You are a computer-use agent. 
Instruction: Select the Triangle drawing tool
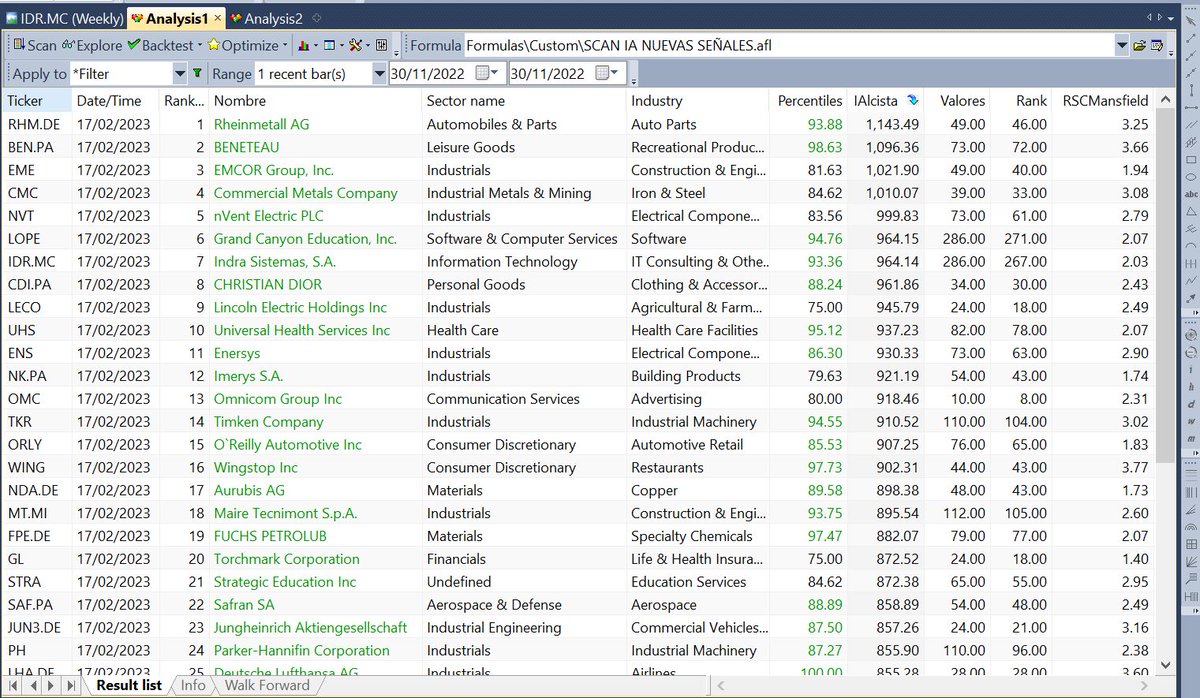click(1189, 211)
